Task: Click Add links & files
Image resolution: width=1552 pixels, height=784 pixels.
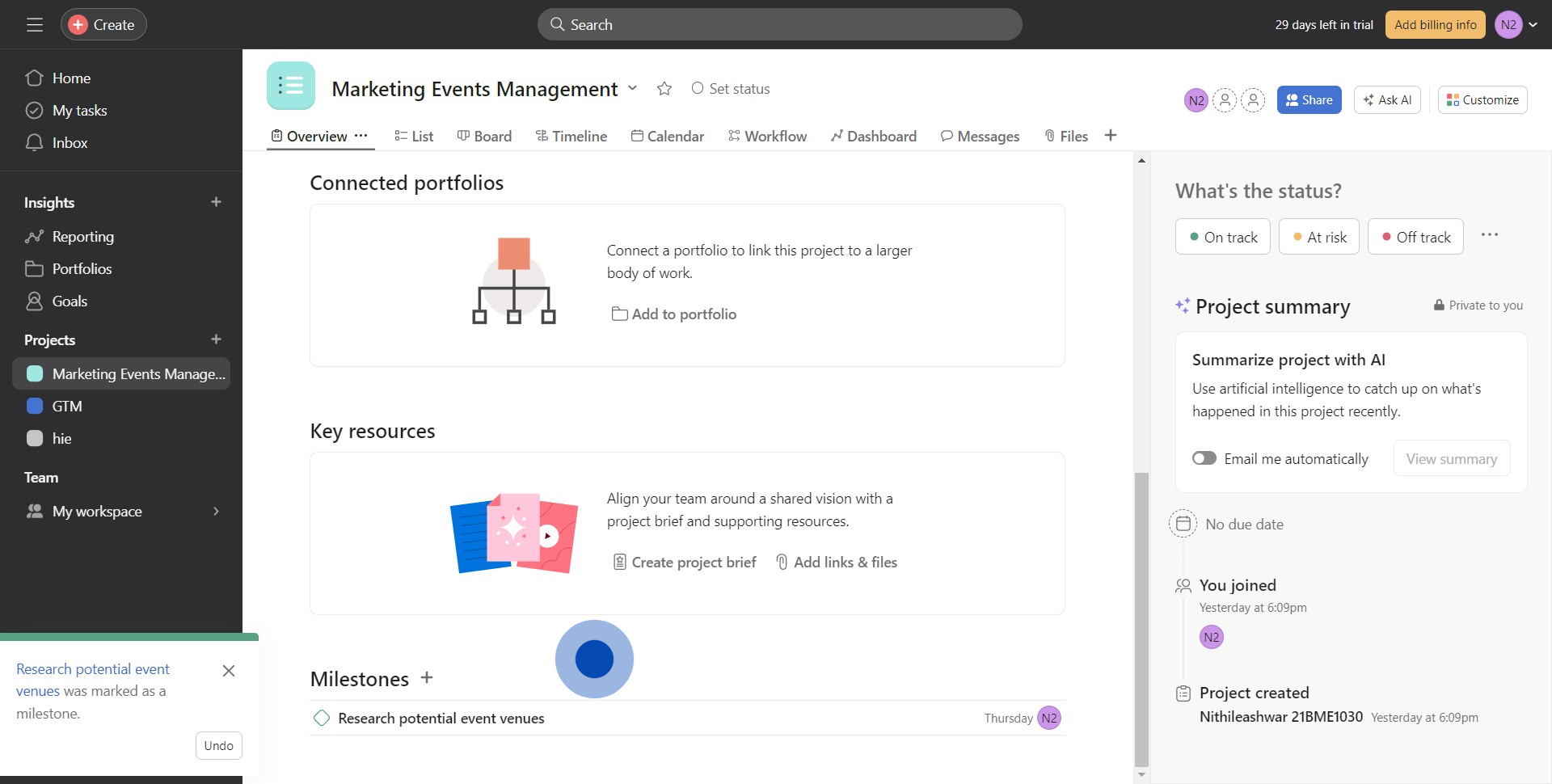Action: pos(837,563)
